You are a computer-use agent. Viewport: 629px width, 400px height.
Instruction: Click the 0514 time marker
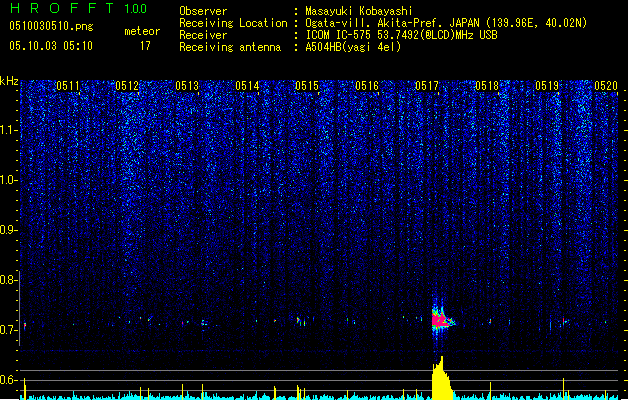pyautogui.click(x=247, y=86)
